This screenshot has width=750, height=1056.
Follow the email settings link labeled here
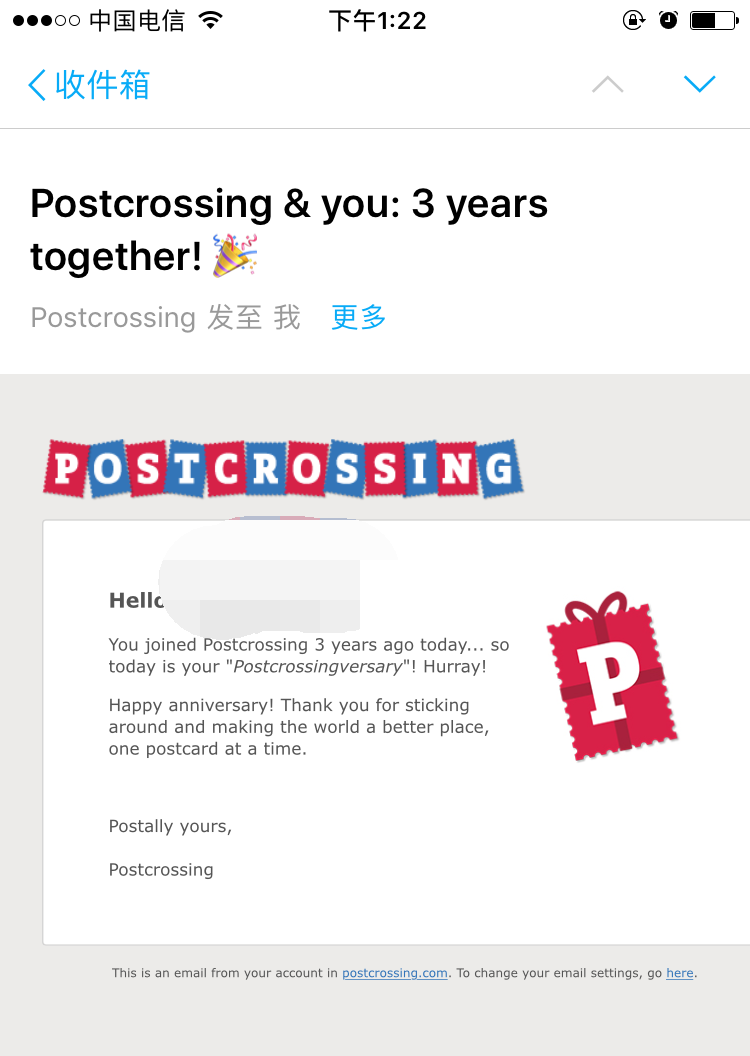[679, 972]
